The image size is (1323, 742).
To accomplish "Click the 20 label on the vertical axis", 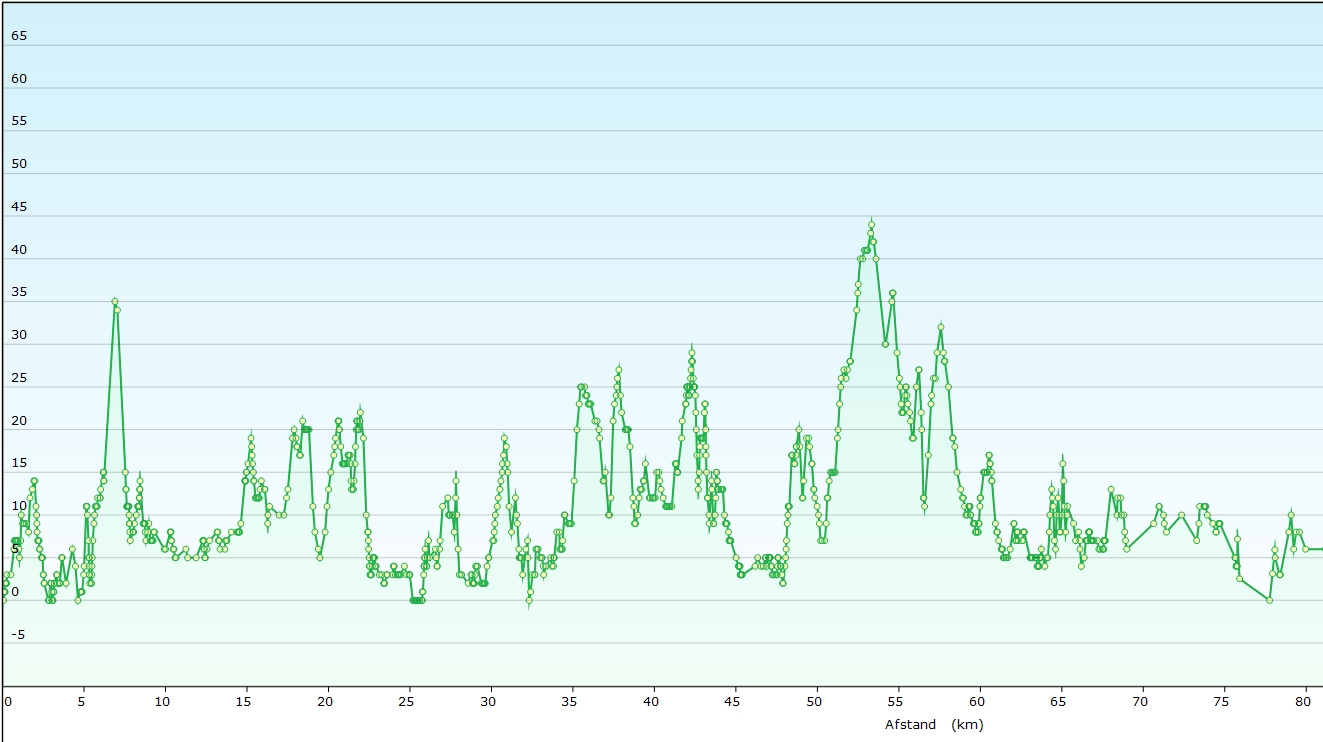I will click(19, 422).
